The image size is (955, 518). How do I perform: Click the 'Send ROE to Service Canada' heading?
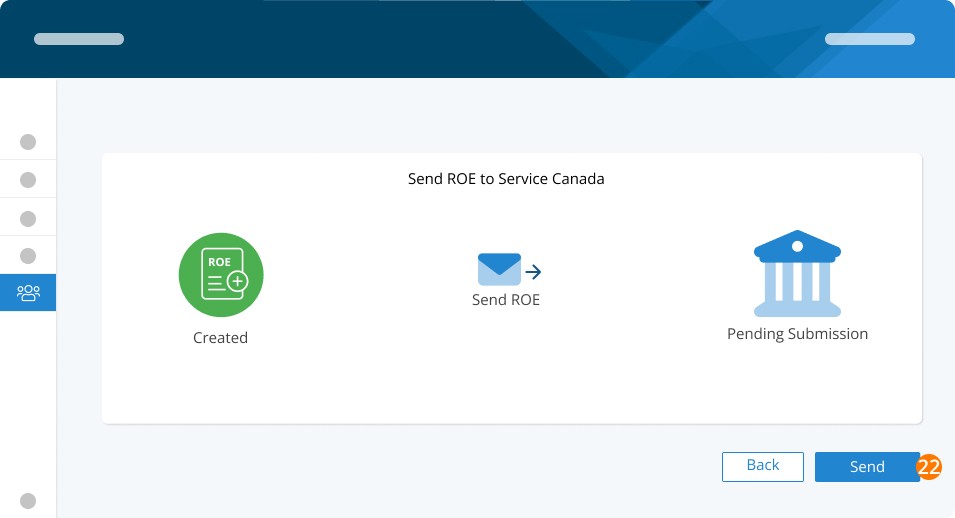[506, 179]
